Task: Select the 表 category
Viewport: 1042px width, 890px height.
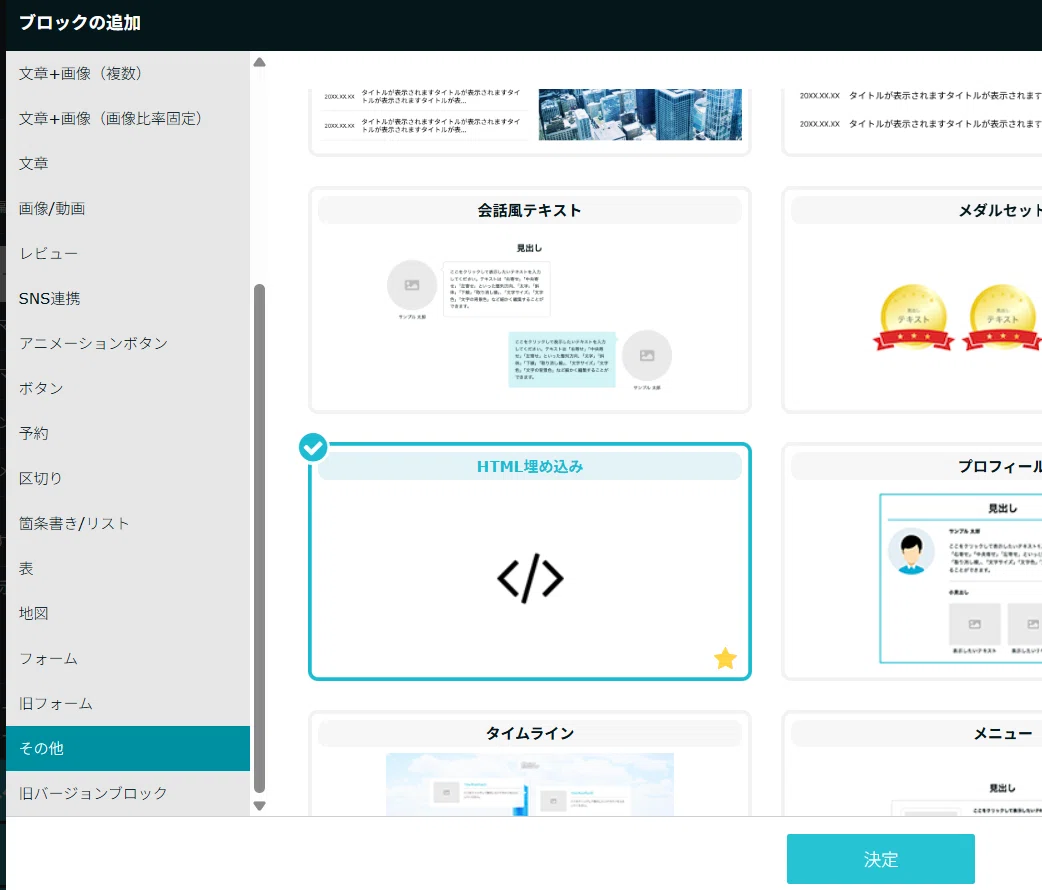Action: pos(128,568)
